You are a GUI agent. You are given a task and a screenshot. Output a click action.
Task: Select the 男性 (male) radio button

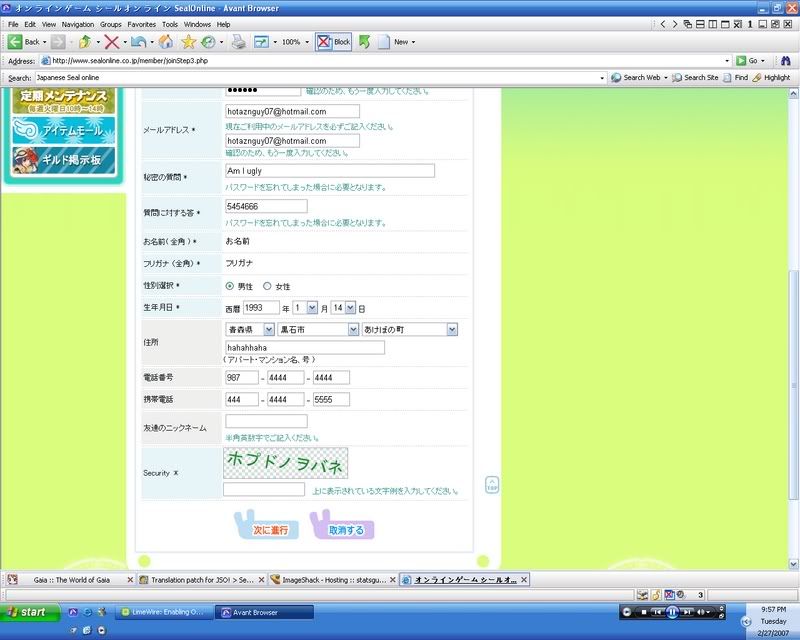[x=230, y=286]
